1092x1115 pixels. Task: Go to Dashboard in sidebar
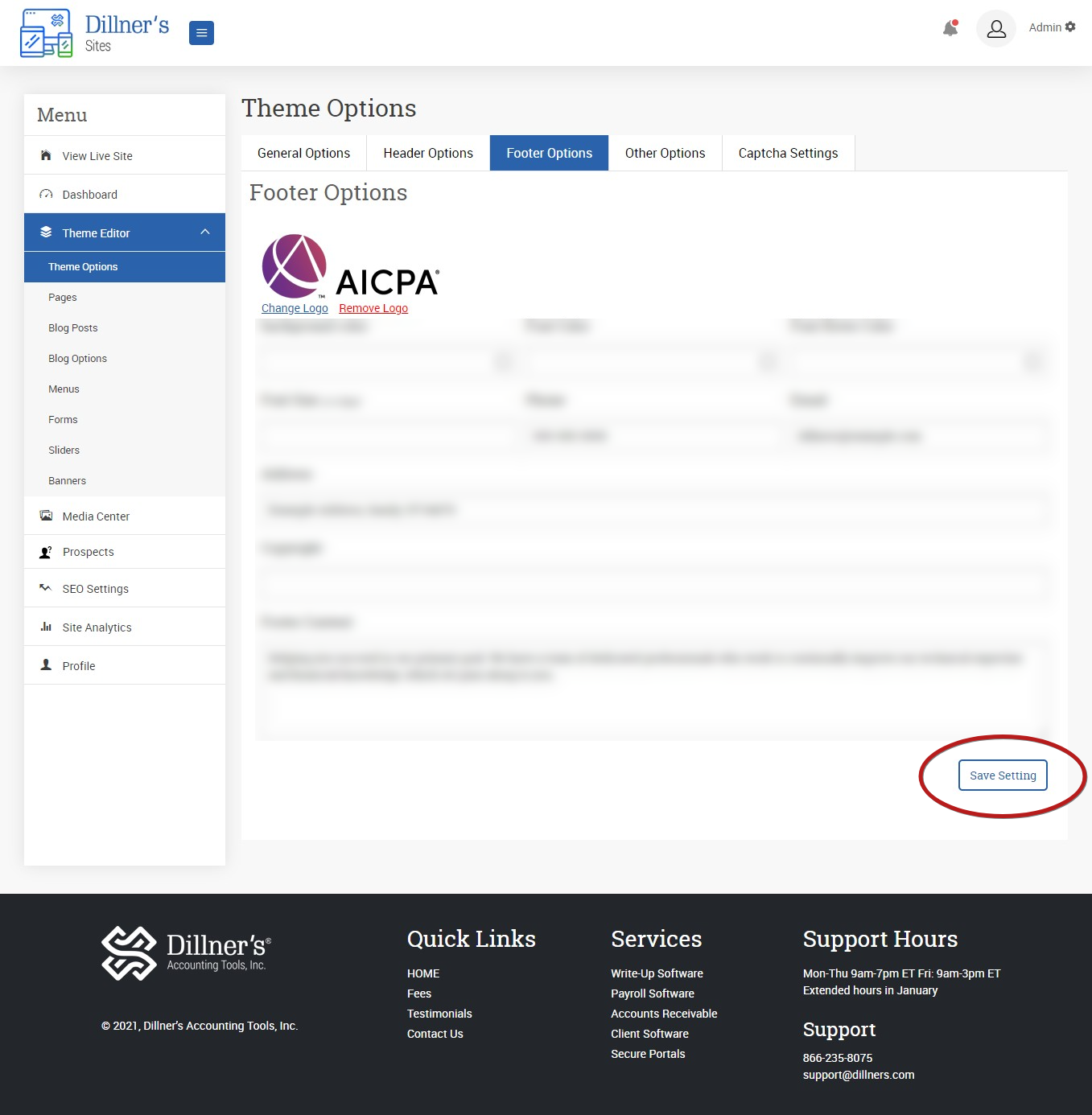click(x=125, y=194)
